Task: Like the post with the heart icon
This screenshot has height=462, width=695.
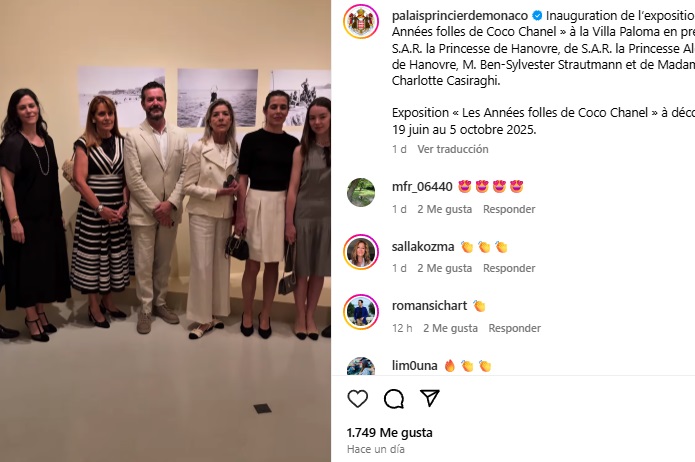Action: point(357,399)
